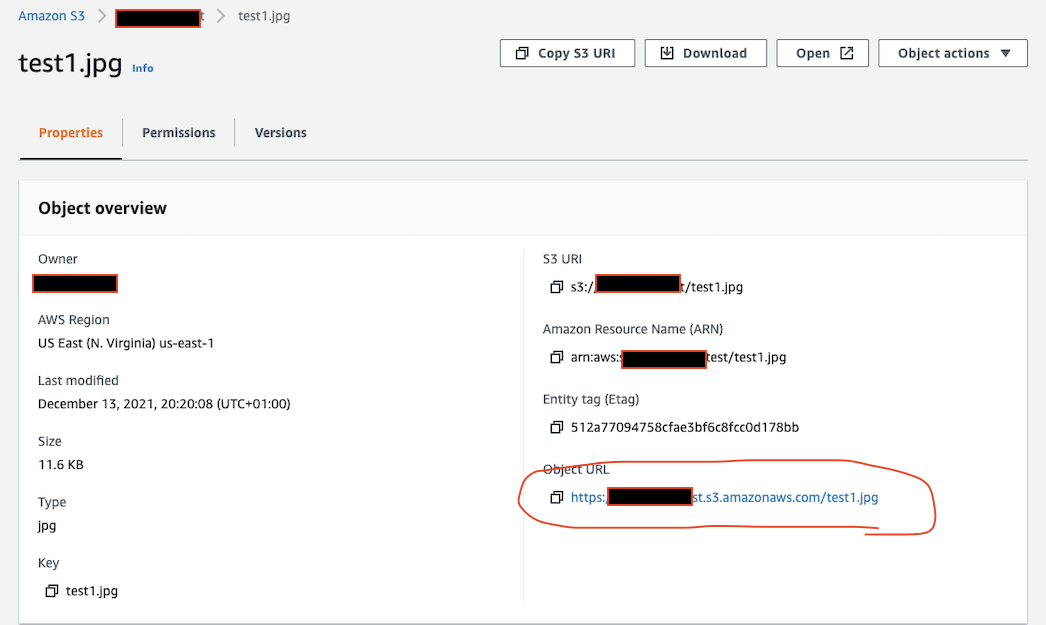Select the Properties tab

click(x=70, y=133)
